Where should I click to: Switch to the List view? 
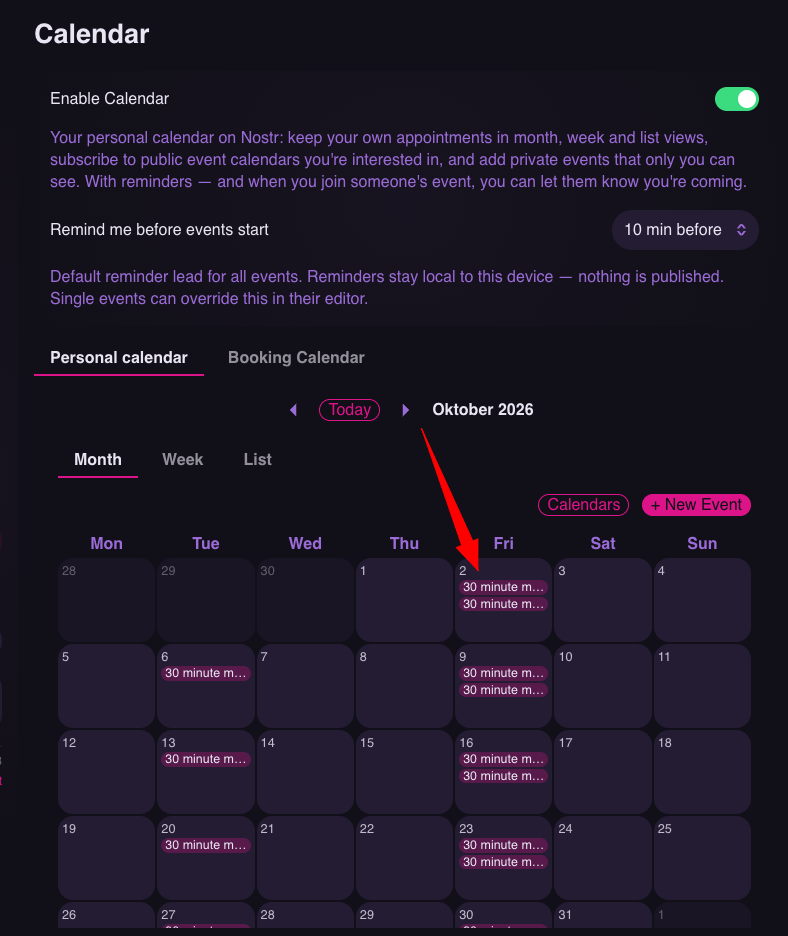pyautogui.click(x=257, y=460)
